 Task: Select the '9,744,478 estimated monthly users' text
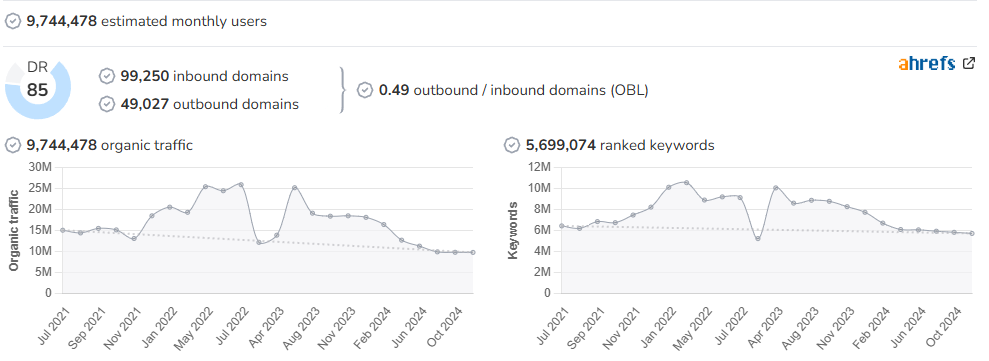(x=146, y=21)
